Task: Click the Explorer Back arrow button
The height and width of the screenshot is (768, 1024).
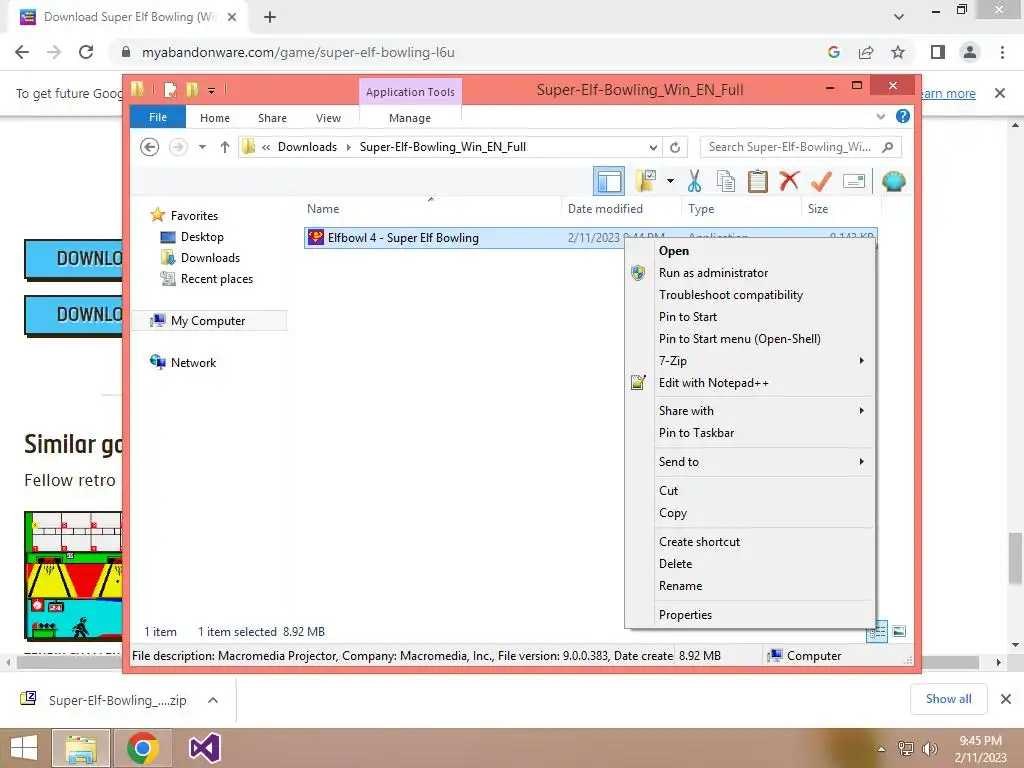Action: pyautogui.click(x=150, y=147)
